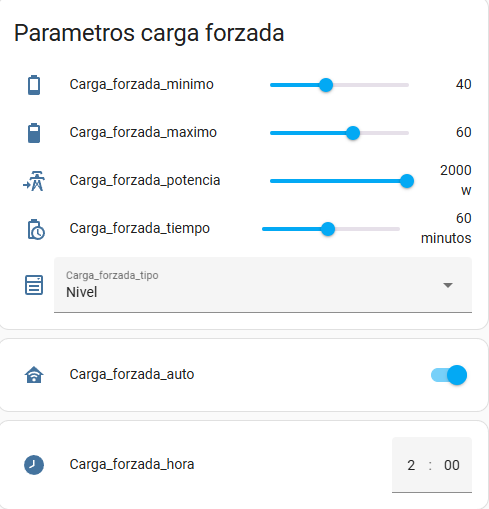Click the minutes field showing 00
The height and width of the screenshot is (509, 489).
point(452,465)
